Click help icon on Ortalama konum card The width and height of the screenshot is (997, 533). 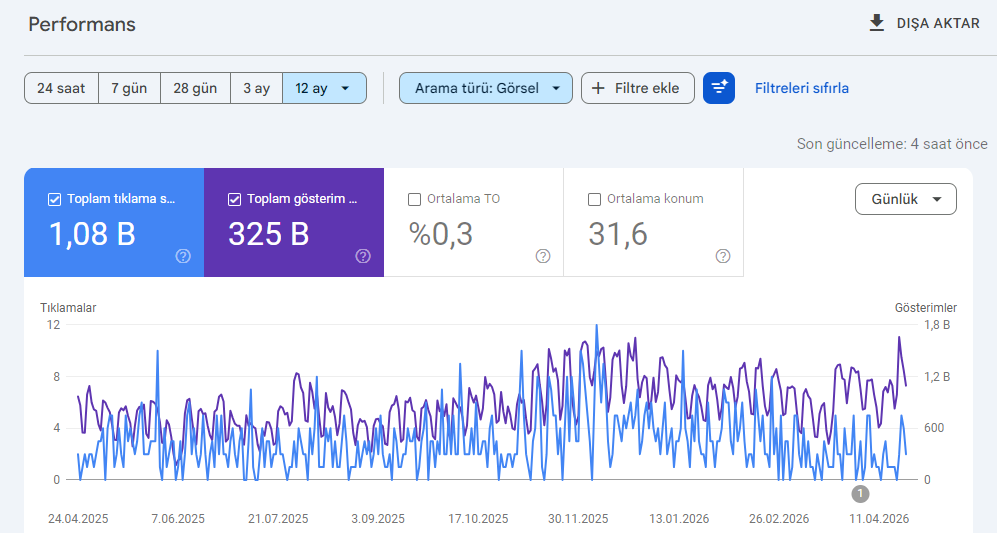(x=723, y=256)
